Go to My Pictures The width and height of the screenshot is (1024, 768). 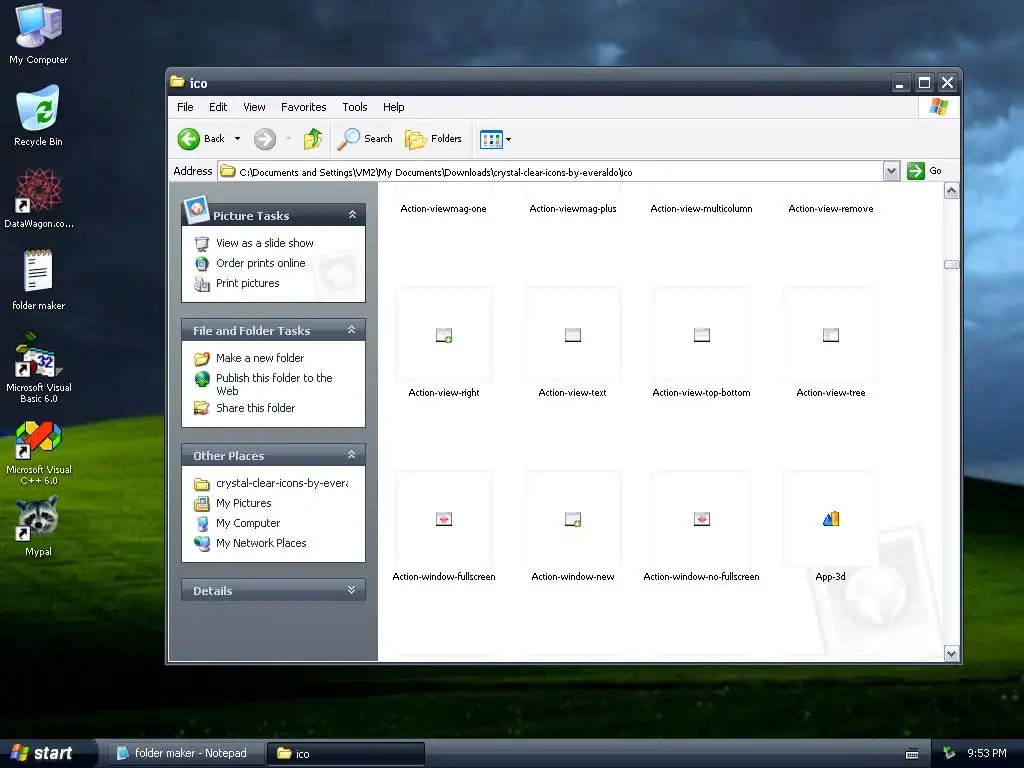244,504
